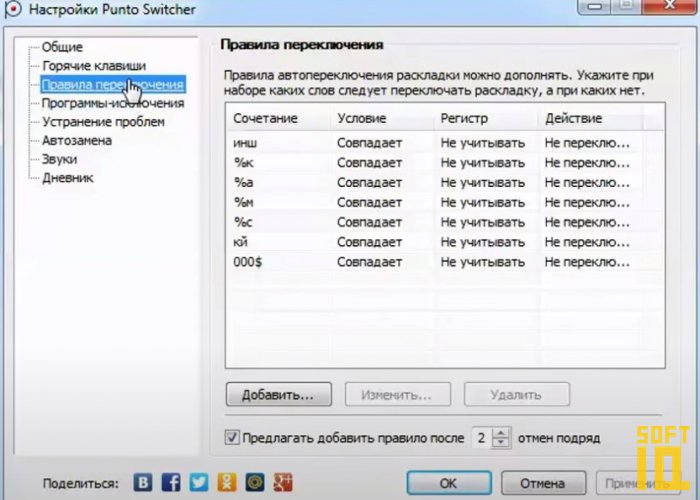The width and height of the screenshot is (700, 500).
Task: Select the 'инш' rule row
Action: [x=445, y=143]
